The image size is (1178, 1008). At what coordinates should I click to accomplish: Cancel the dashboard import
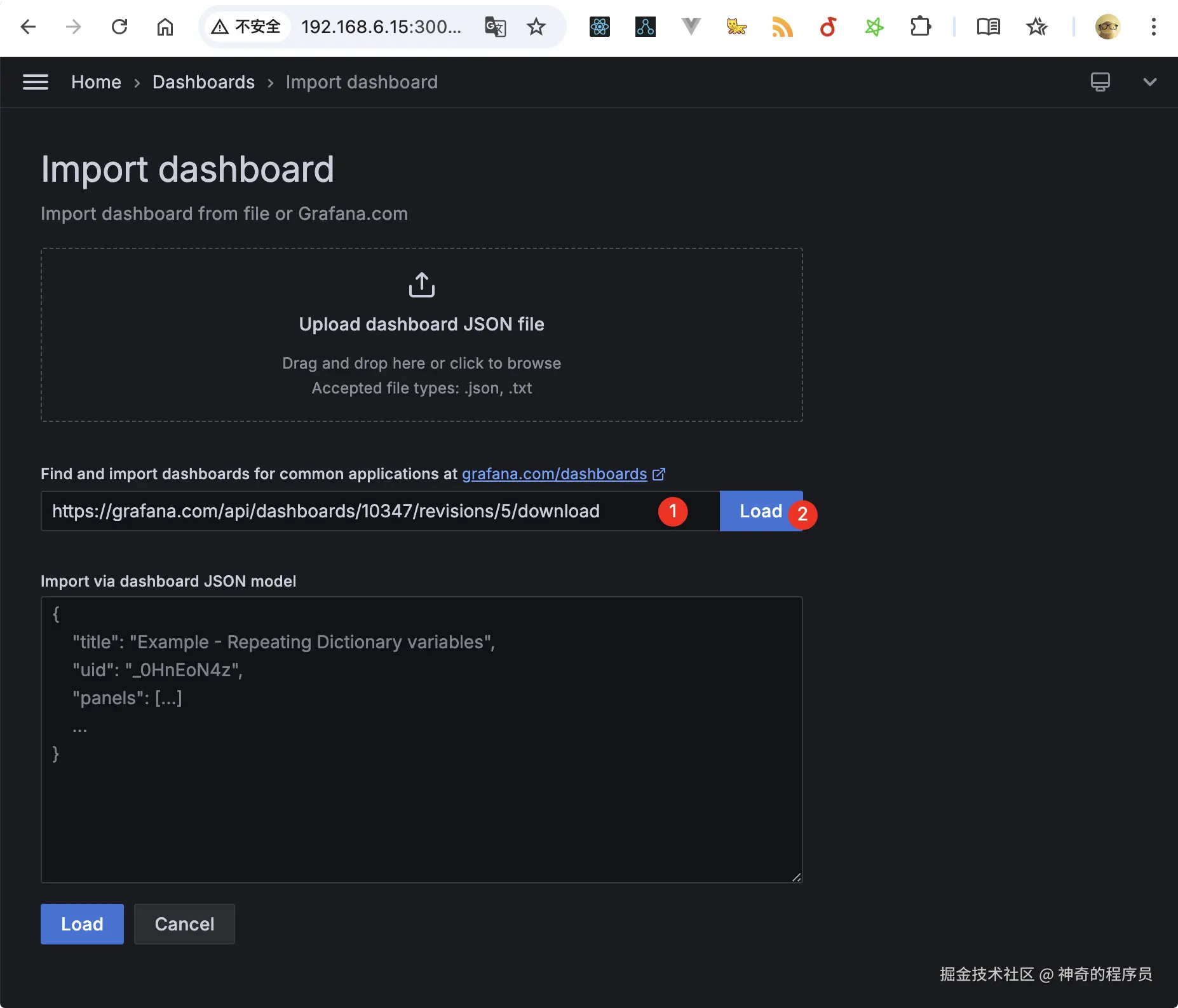click(x=184, y=924)
